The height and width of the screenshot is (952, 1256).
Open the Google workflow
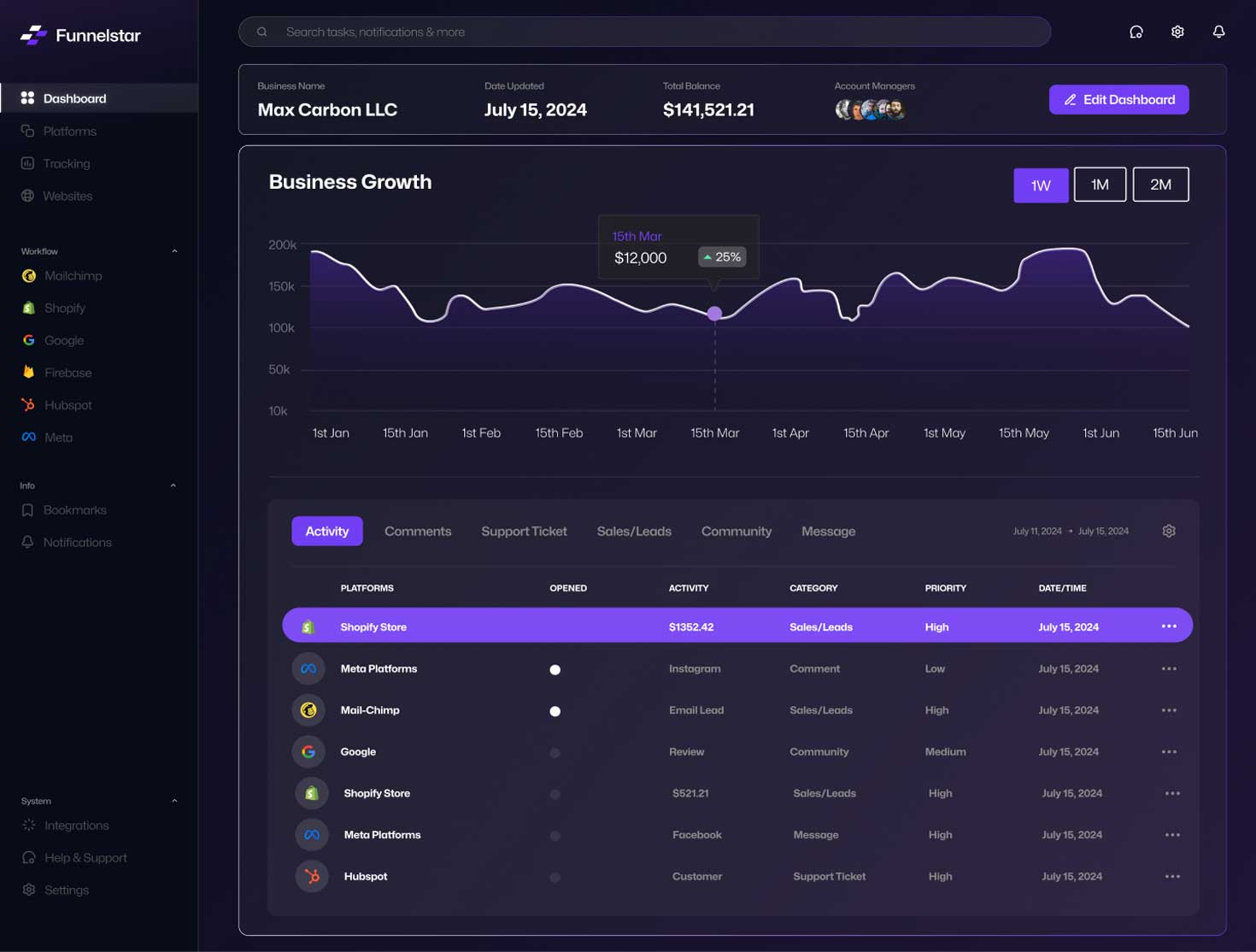click(x=52, y=340)
